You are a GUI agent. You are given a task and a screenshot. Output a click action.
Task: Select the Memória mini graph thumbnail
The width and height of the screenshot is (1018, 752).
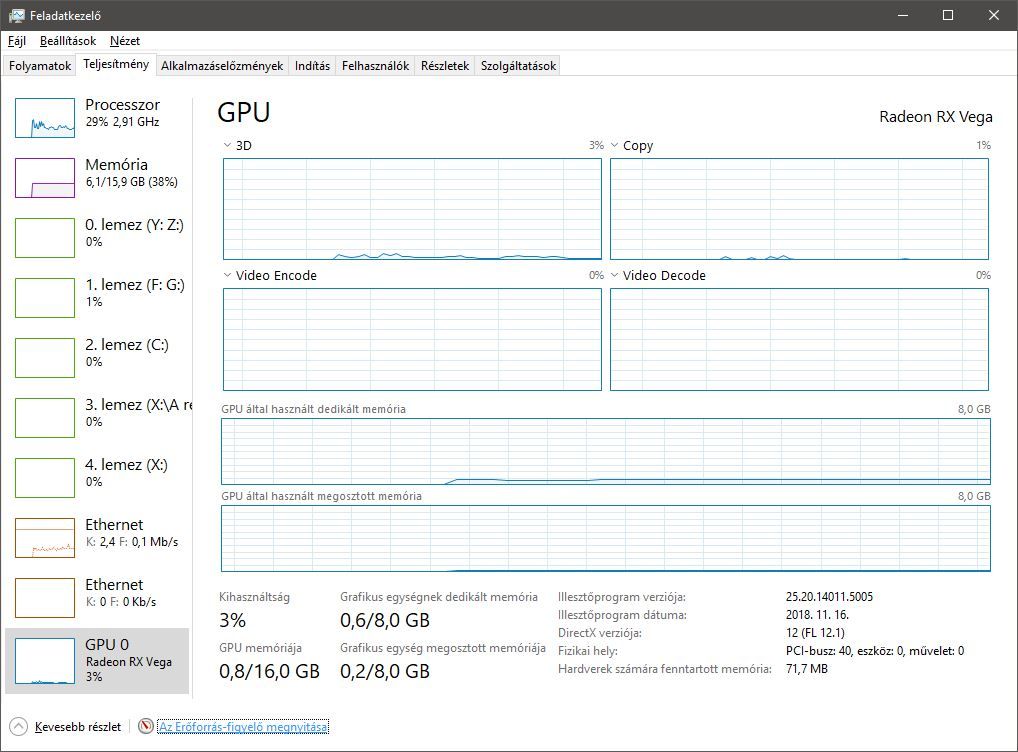tap(45, 178)
